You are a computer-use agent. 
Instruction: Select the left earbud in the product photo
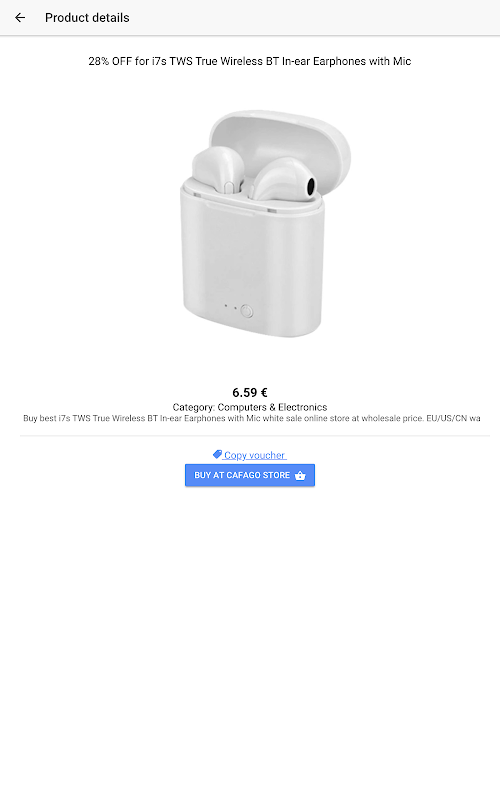click(x=218, y=169)
